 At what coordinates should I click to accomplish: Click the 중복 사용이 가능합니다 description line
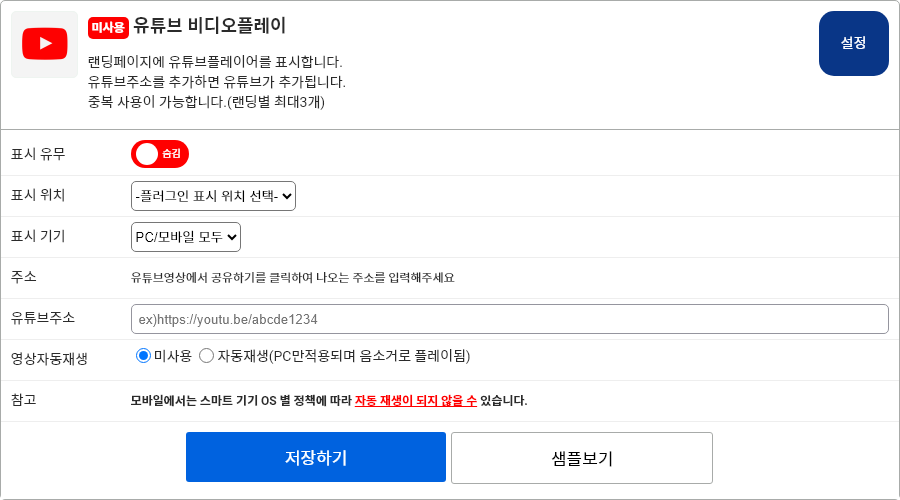206,101
